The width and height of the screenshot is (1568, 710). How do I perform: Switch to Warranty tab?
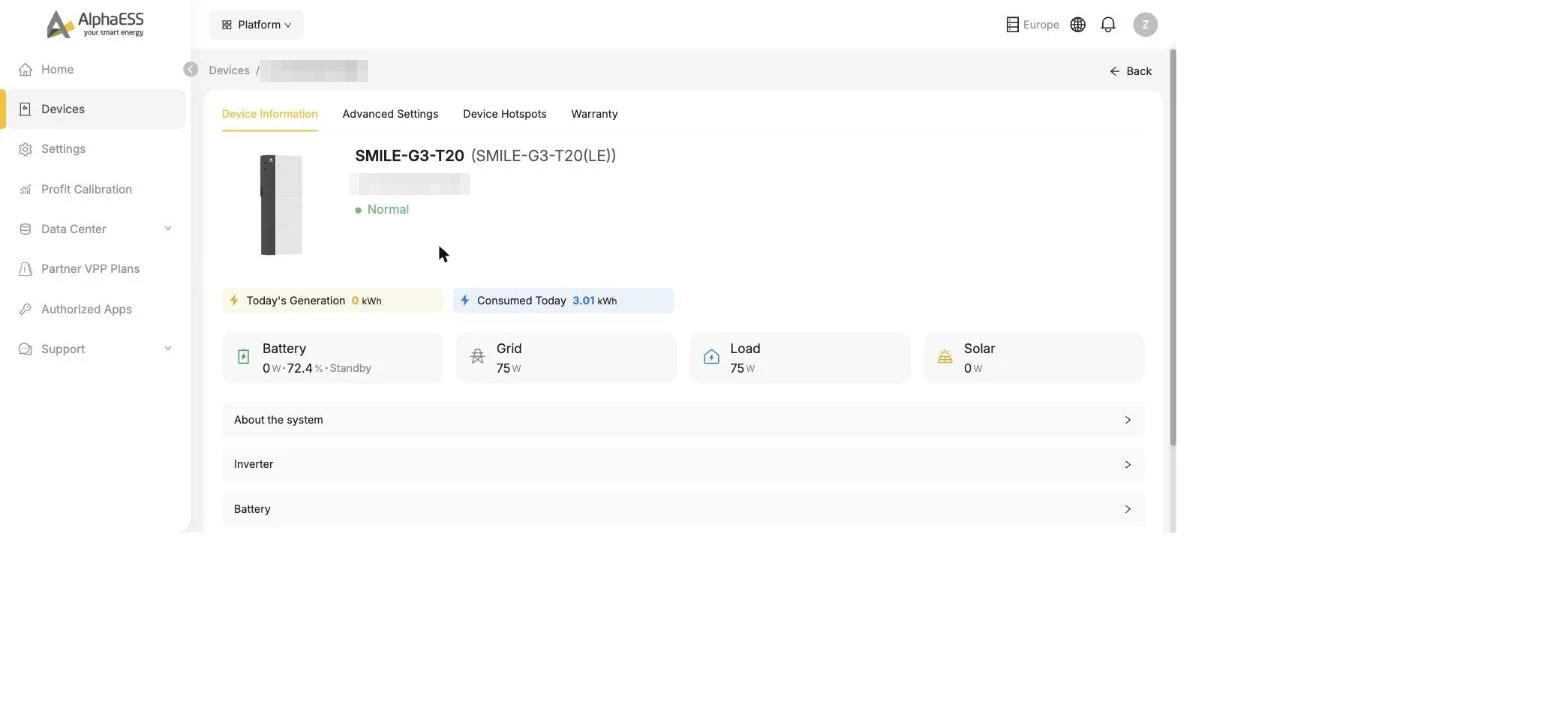594,114
